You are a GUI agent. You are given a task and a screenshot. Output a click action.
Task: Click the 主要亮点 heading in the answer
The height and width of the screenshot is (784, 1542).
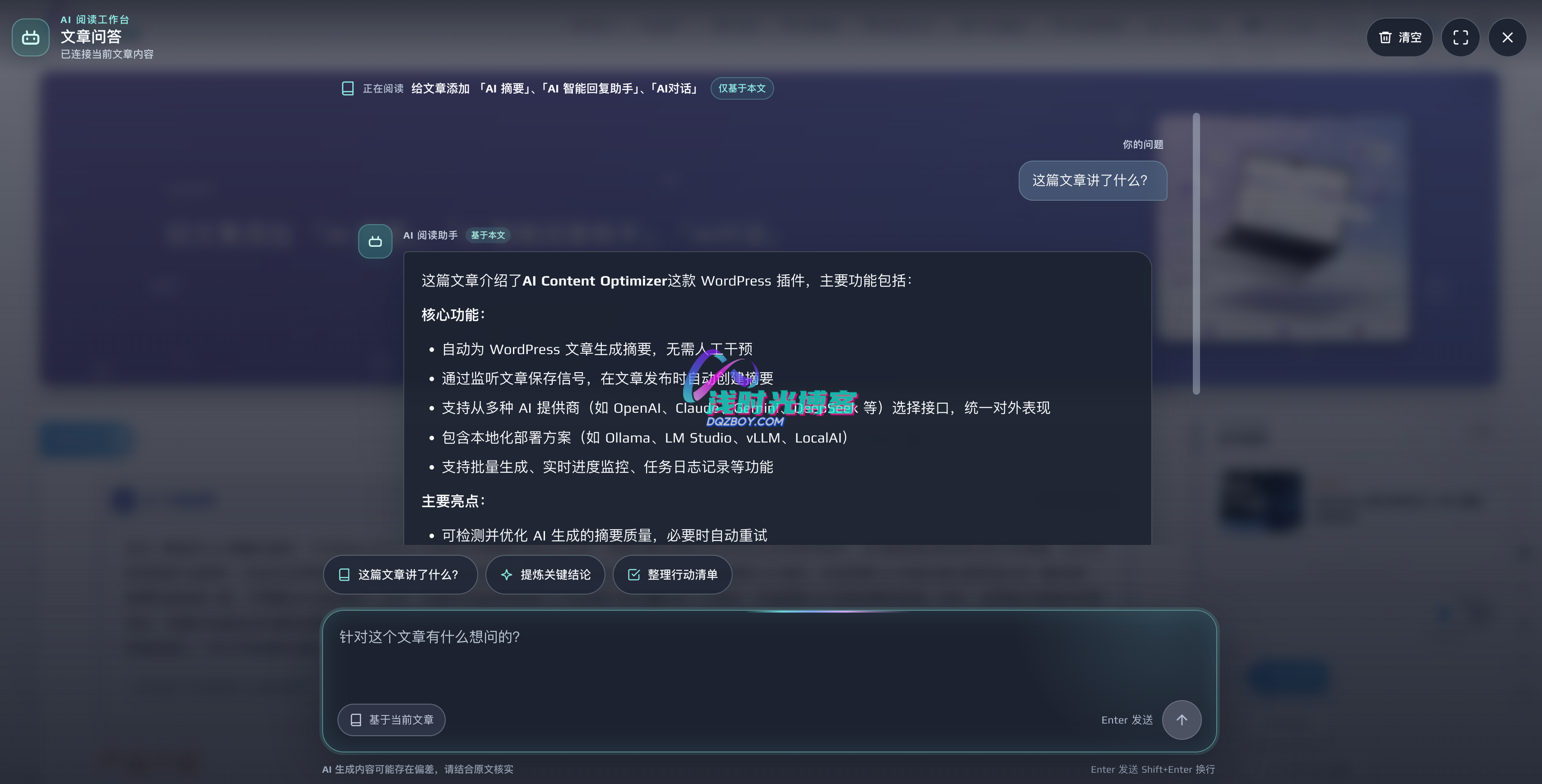[x=453, y=501]
